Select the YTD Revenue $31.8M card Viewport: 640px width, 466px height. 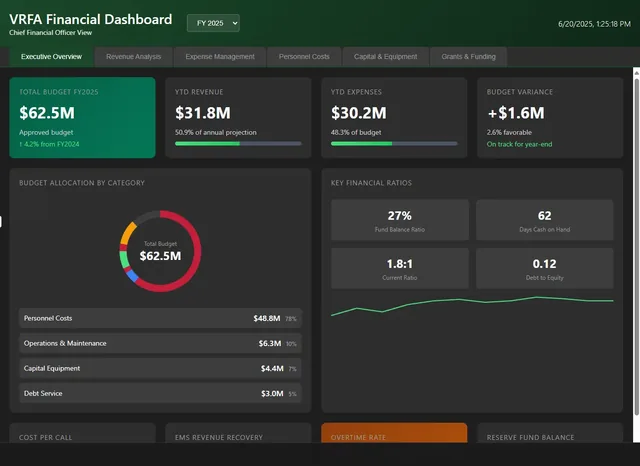click(238, 118)
